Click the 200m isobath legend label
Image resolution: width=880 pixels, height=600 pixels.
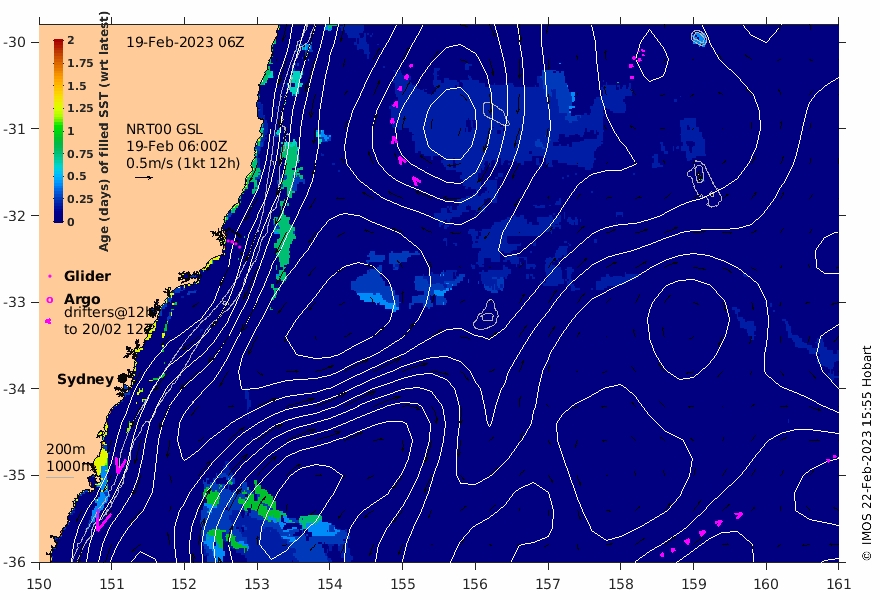[66, 449]
